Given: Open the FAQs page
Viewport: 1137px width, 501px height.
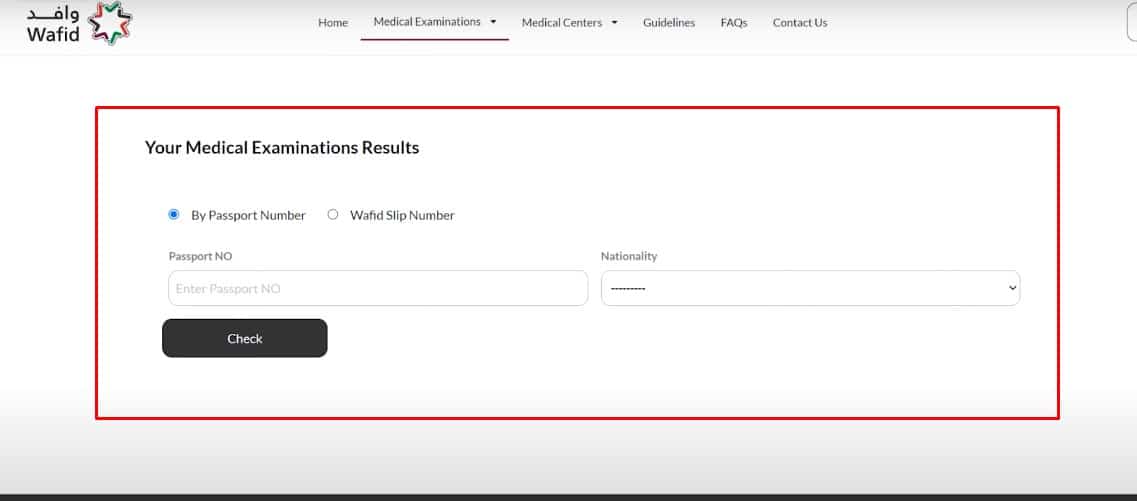Looking at the screenshot, I should (734, 22).
